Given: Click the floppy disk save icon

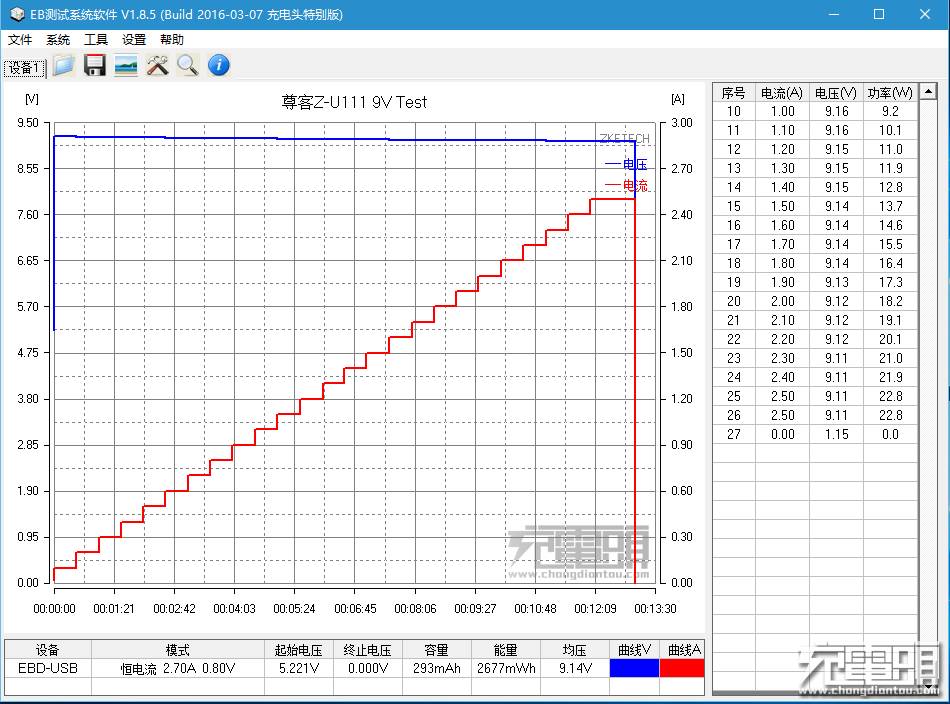Looking at the screenshot, I should pos(95,65).
